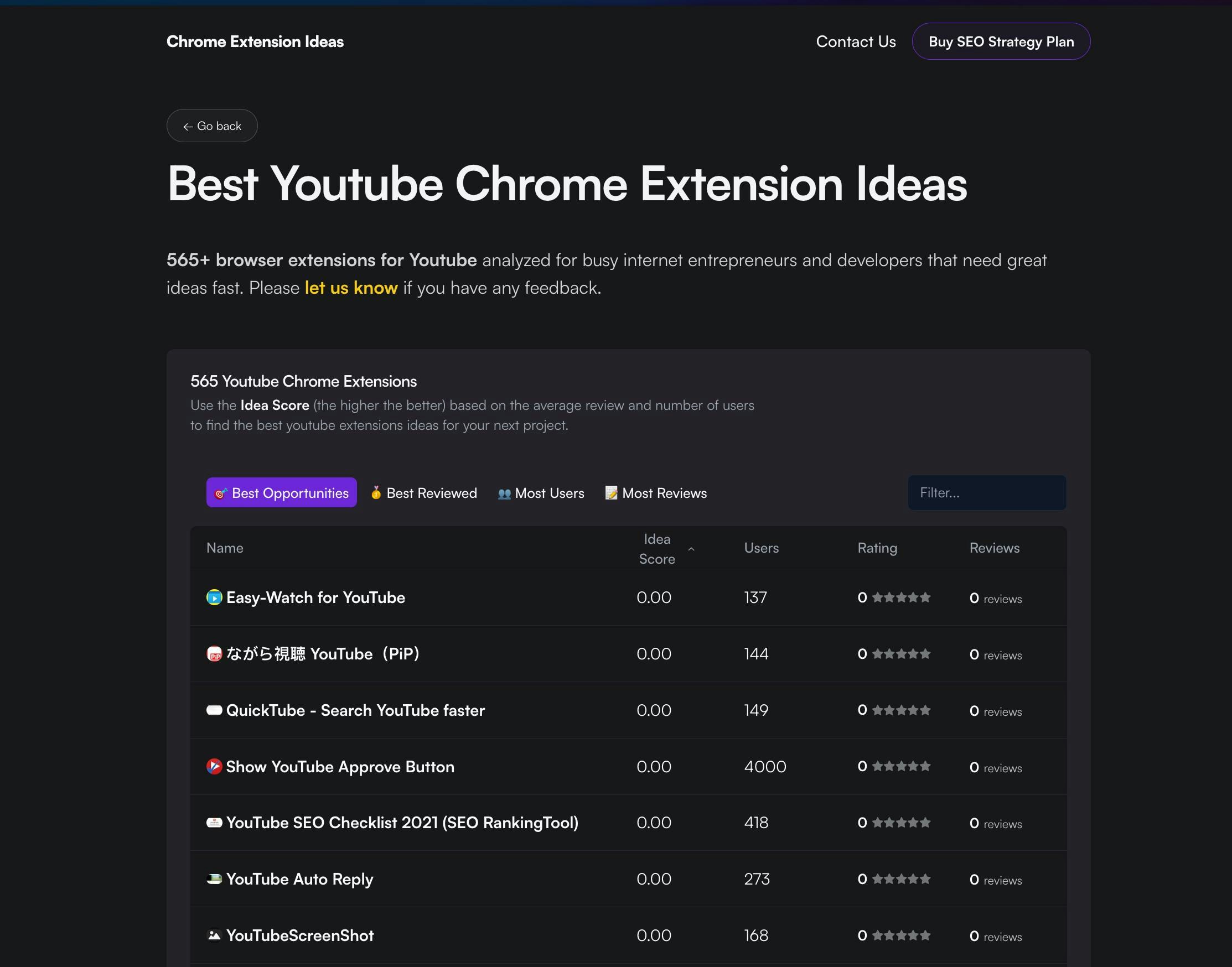Click Idea Score 0.00 in YouTube Auto Reply row
The width and height of the screenshot is (1232, 967).
click(x=654, y=878)
